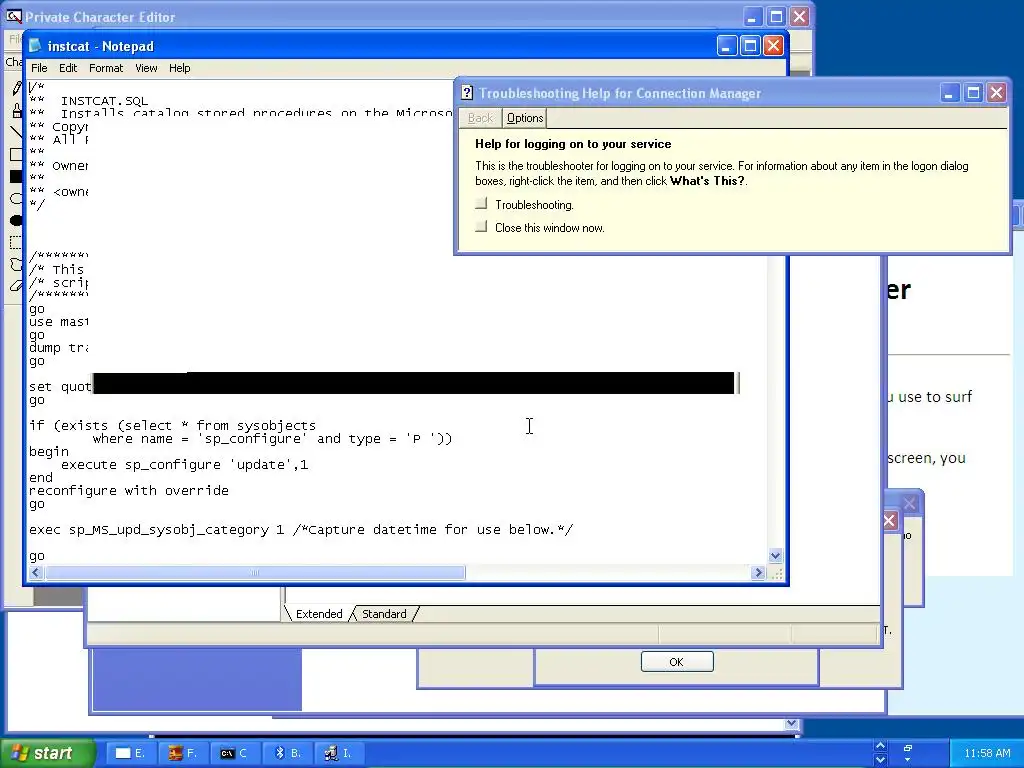This screenshot has width=1024, height=768.
Task: Switch to the Bluetooth 'B.' taskbar item
Action: tap(287, 753)
